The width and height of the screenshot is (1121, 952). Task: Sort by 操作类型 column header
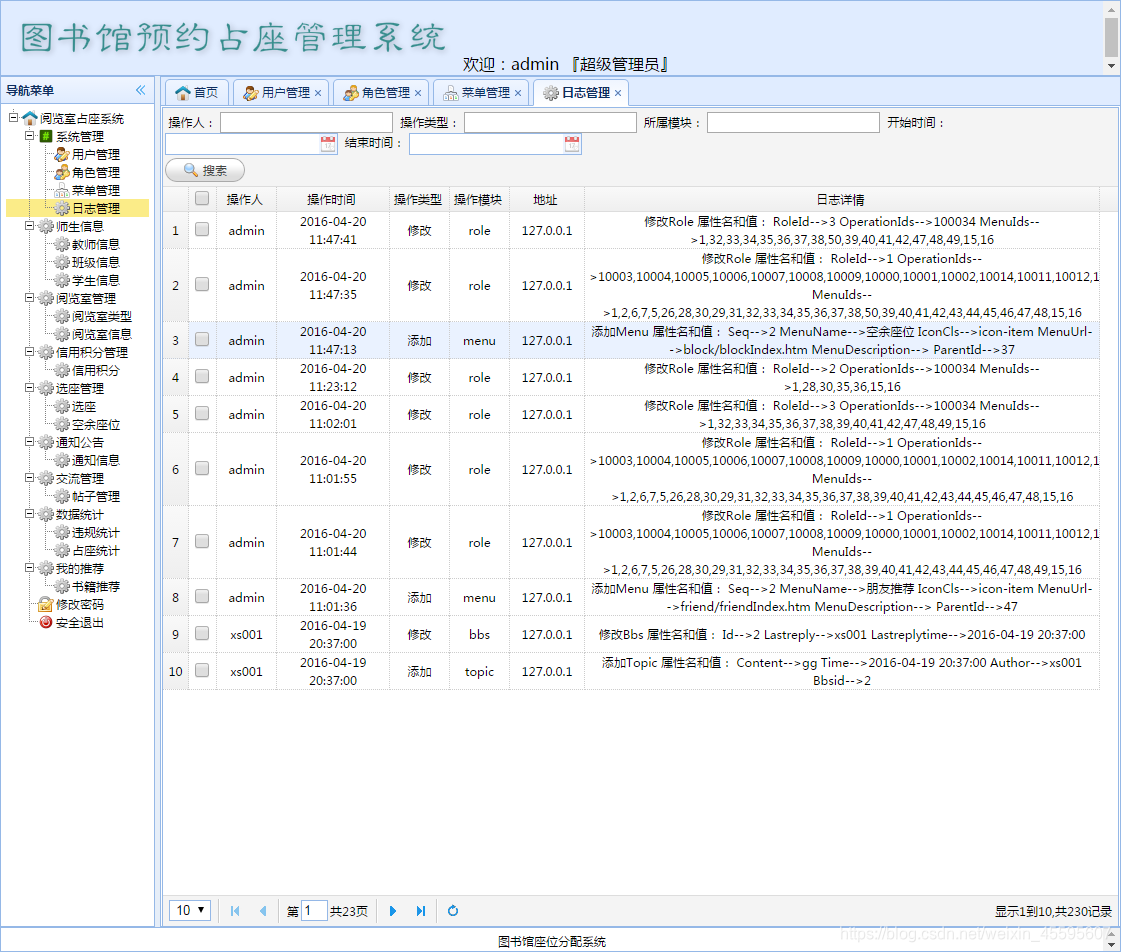[418, 199]
